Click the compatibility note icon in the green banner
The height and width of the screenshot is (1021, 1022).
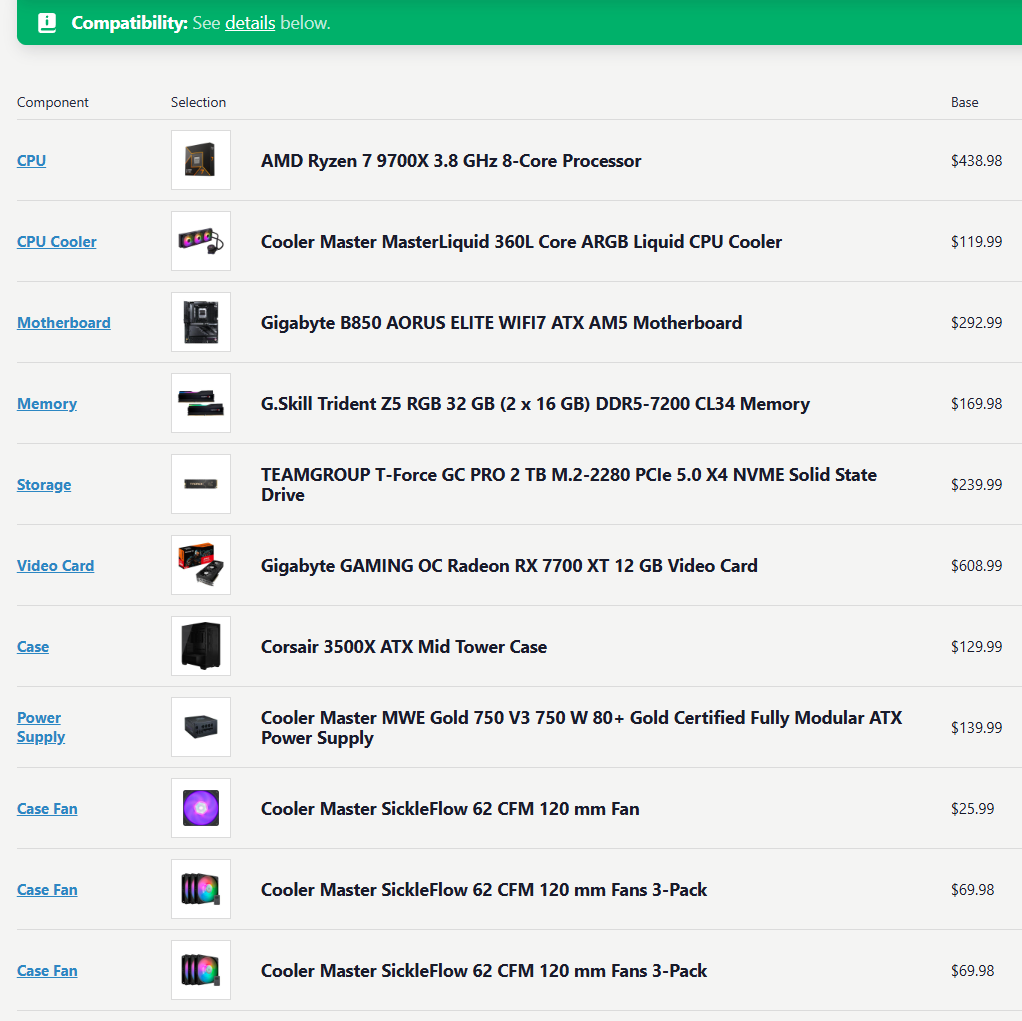point(47,23)
